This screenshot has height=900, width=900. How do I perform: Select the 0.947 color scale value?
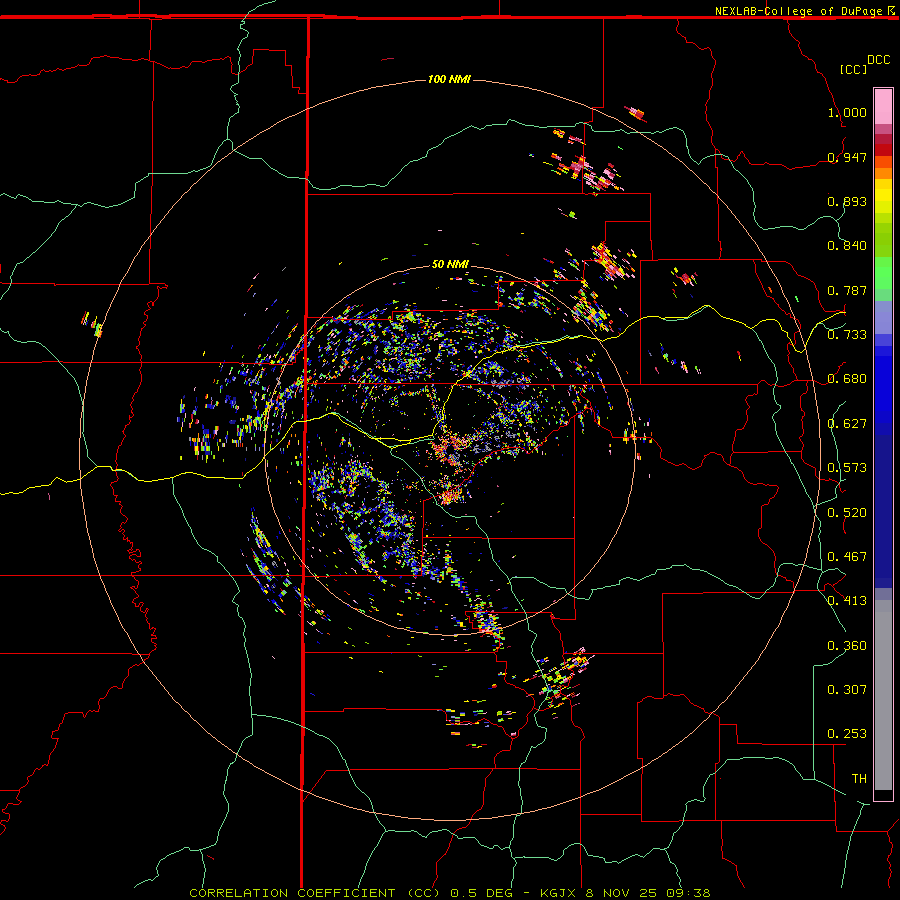[x=847, y=157]
